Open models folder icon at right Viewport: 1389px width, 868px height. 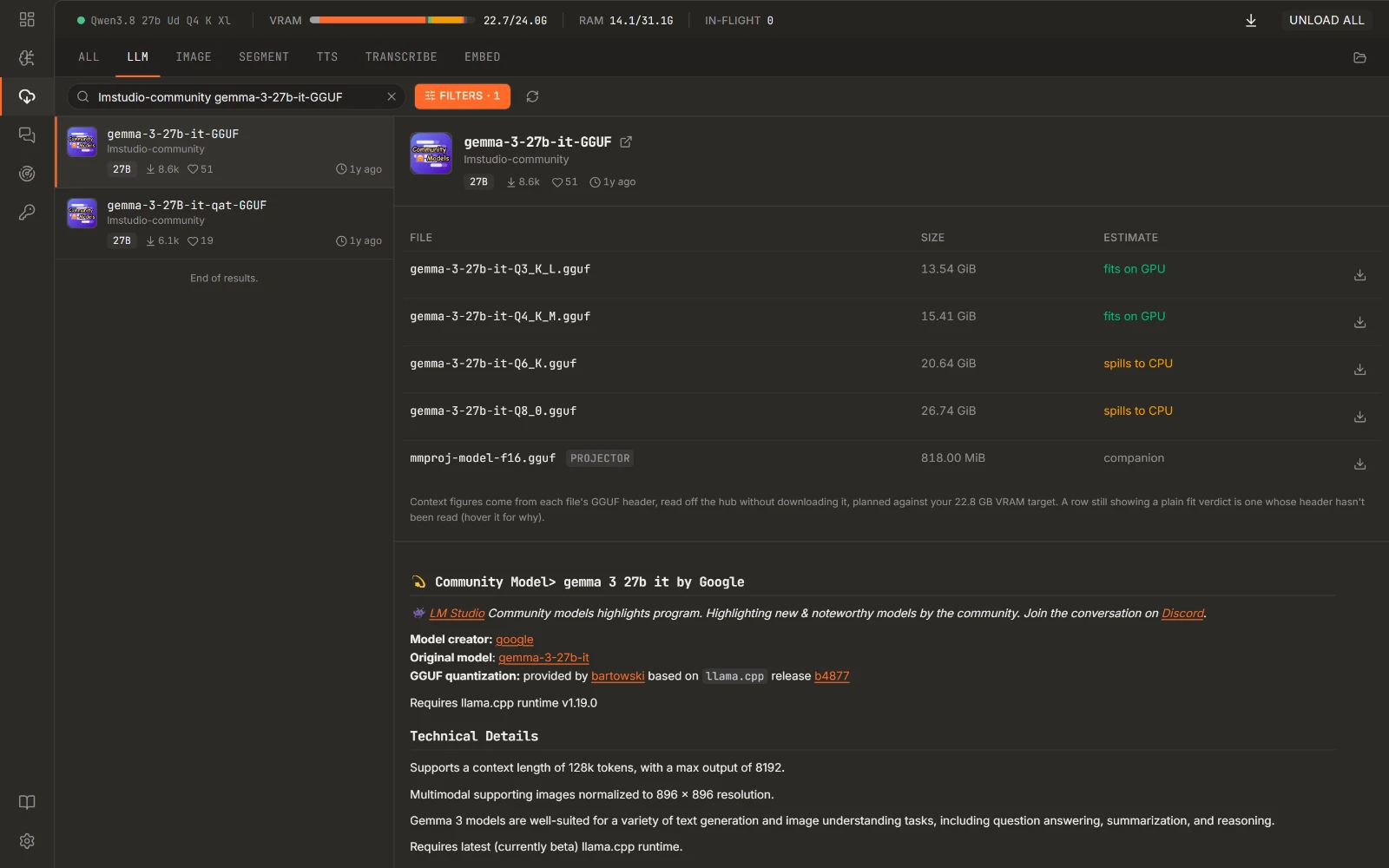click(1359, 57)
